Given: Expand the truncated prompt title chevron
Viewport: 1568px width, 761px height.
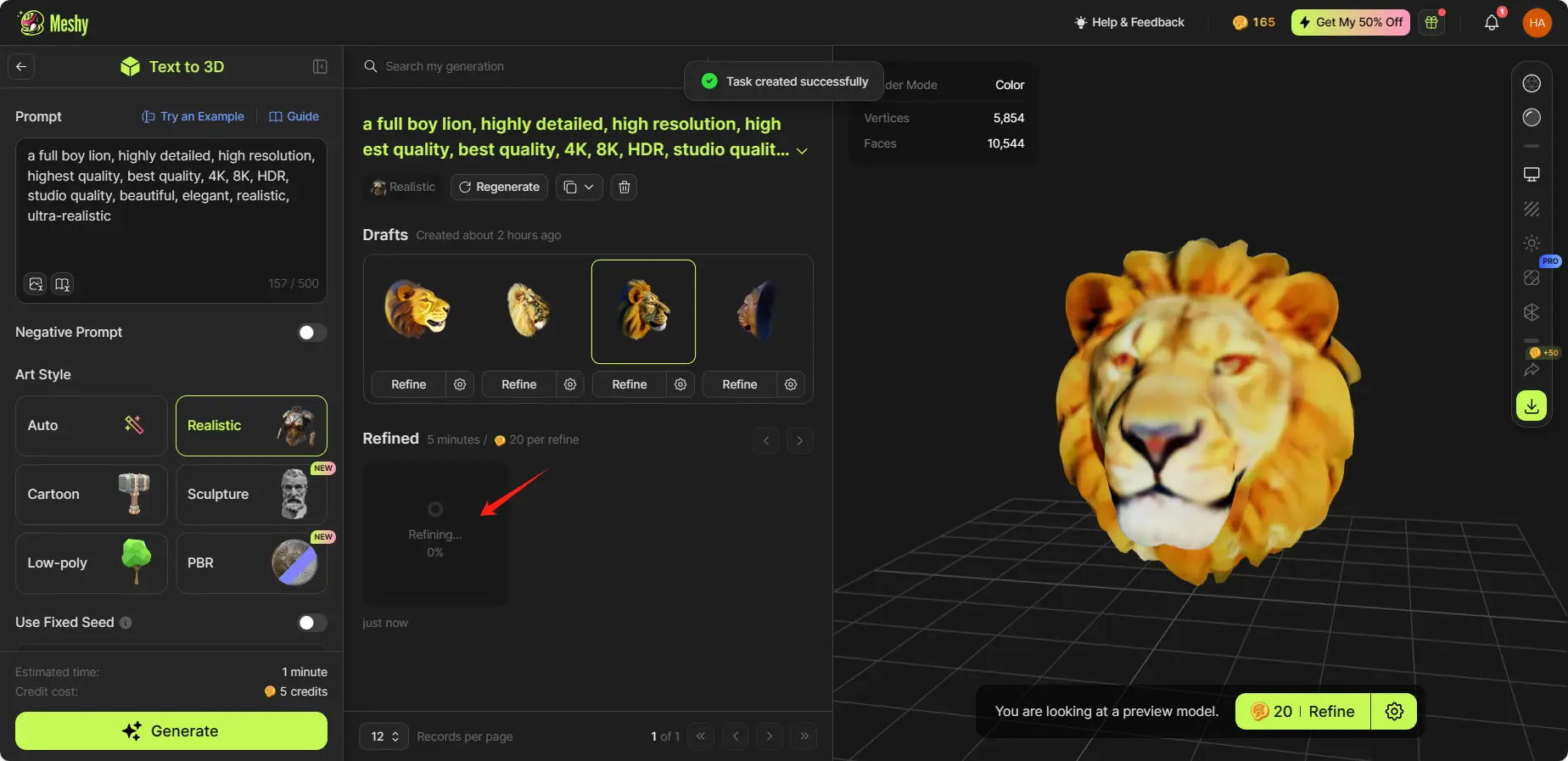Looking at the screenshot, I should tap(802, 151).
